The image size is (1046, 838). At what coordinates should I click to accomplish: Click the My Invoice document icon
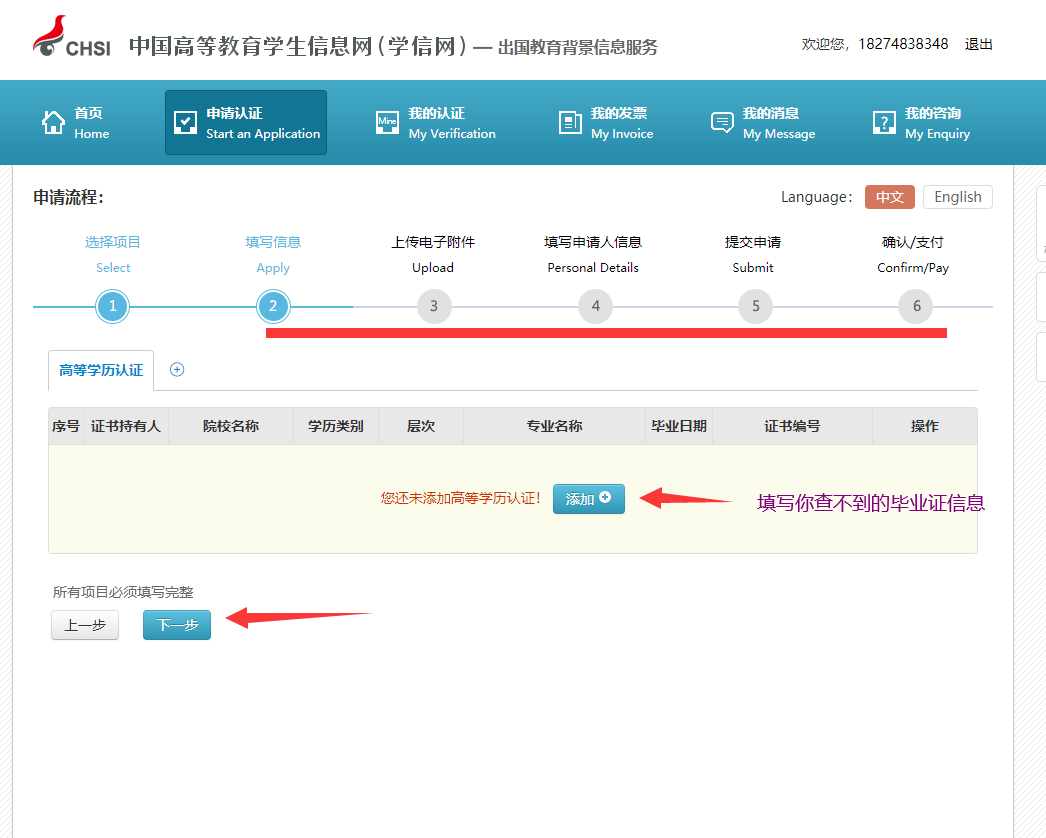coord(570,123)
